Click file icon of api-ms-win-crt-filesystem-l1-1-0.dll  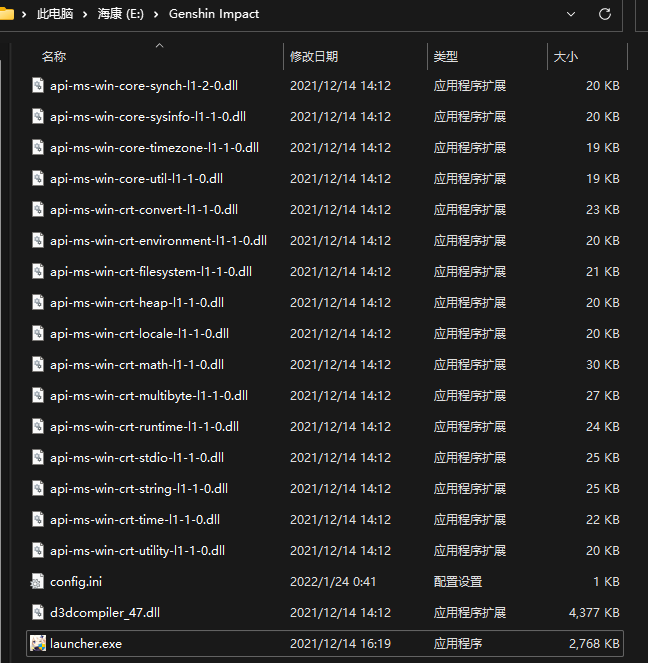tap(38, 271)
